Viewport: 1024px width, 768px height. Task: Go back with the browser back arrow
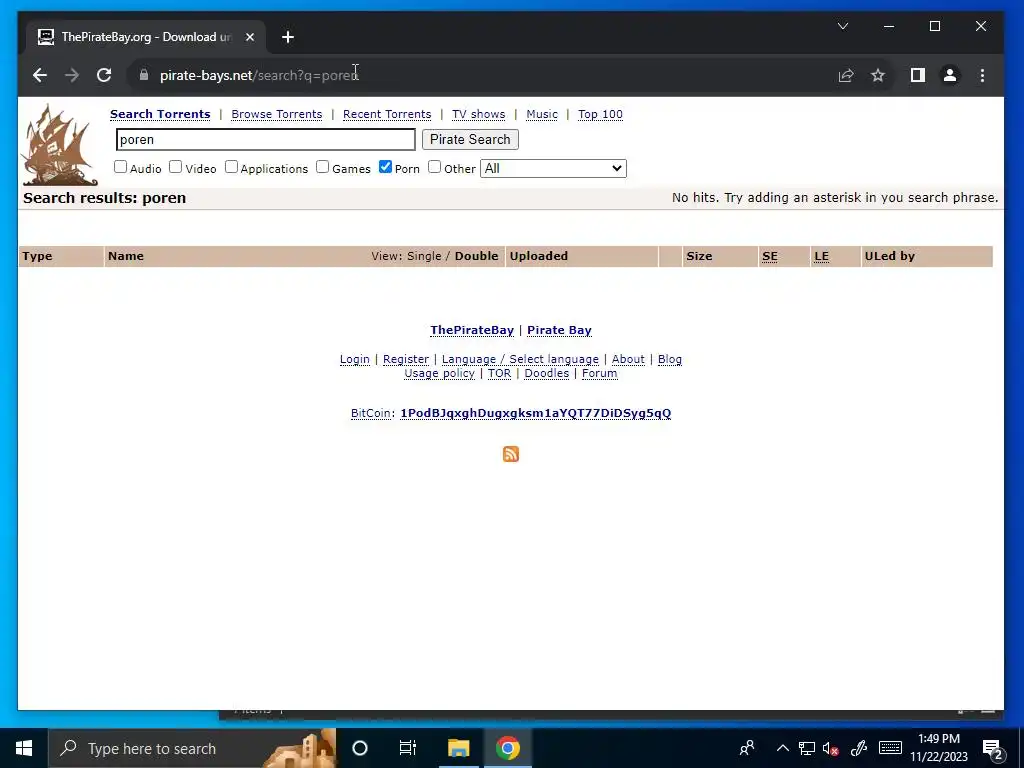pyautogui.click(x=40, y=75)
